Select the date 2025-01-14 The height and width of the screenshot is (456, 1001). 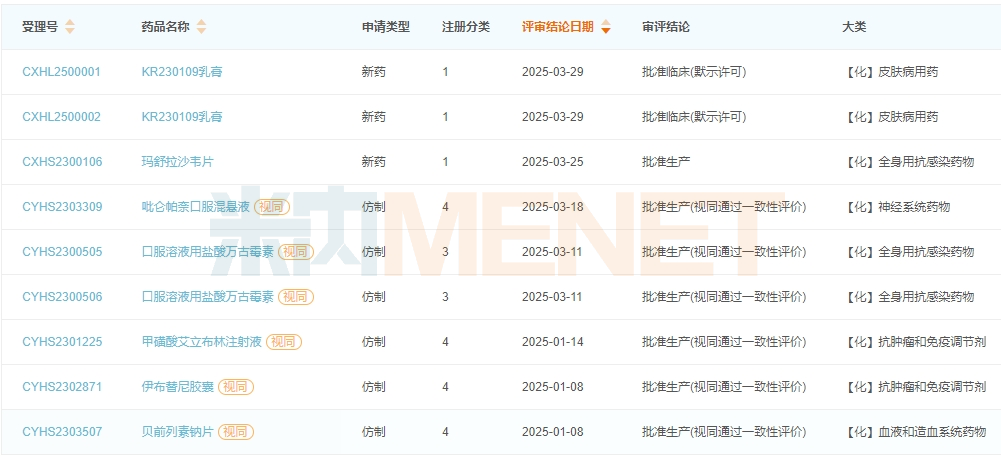553,342
